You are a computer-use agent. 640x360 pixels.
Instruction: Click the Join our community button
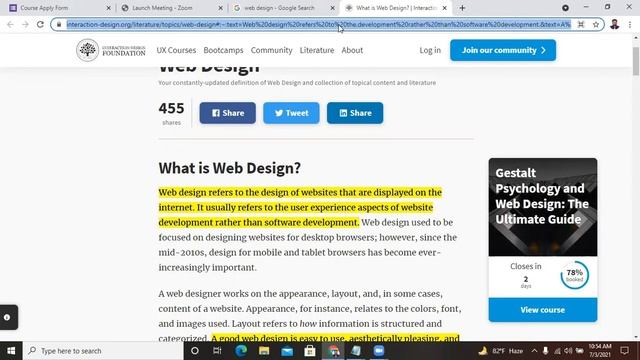(503, 50)
